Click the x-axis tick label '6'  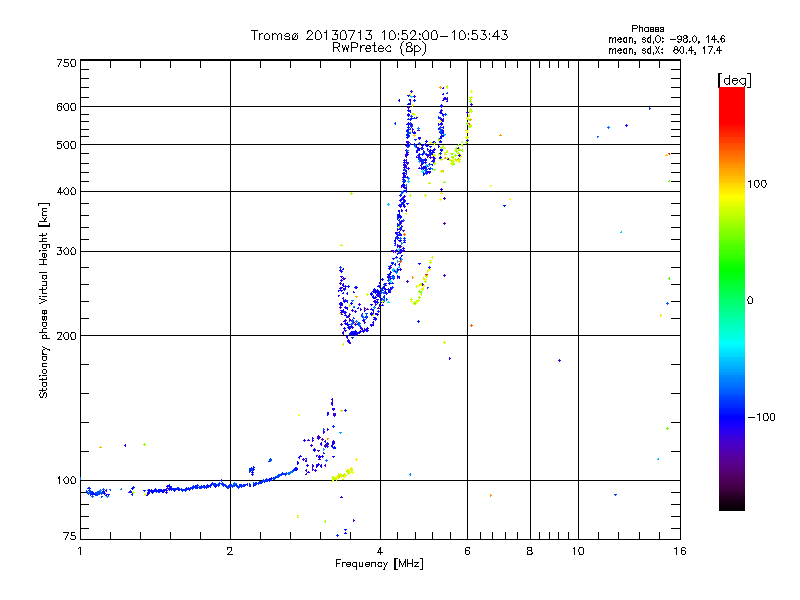point(467,551)
